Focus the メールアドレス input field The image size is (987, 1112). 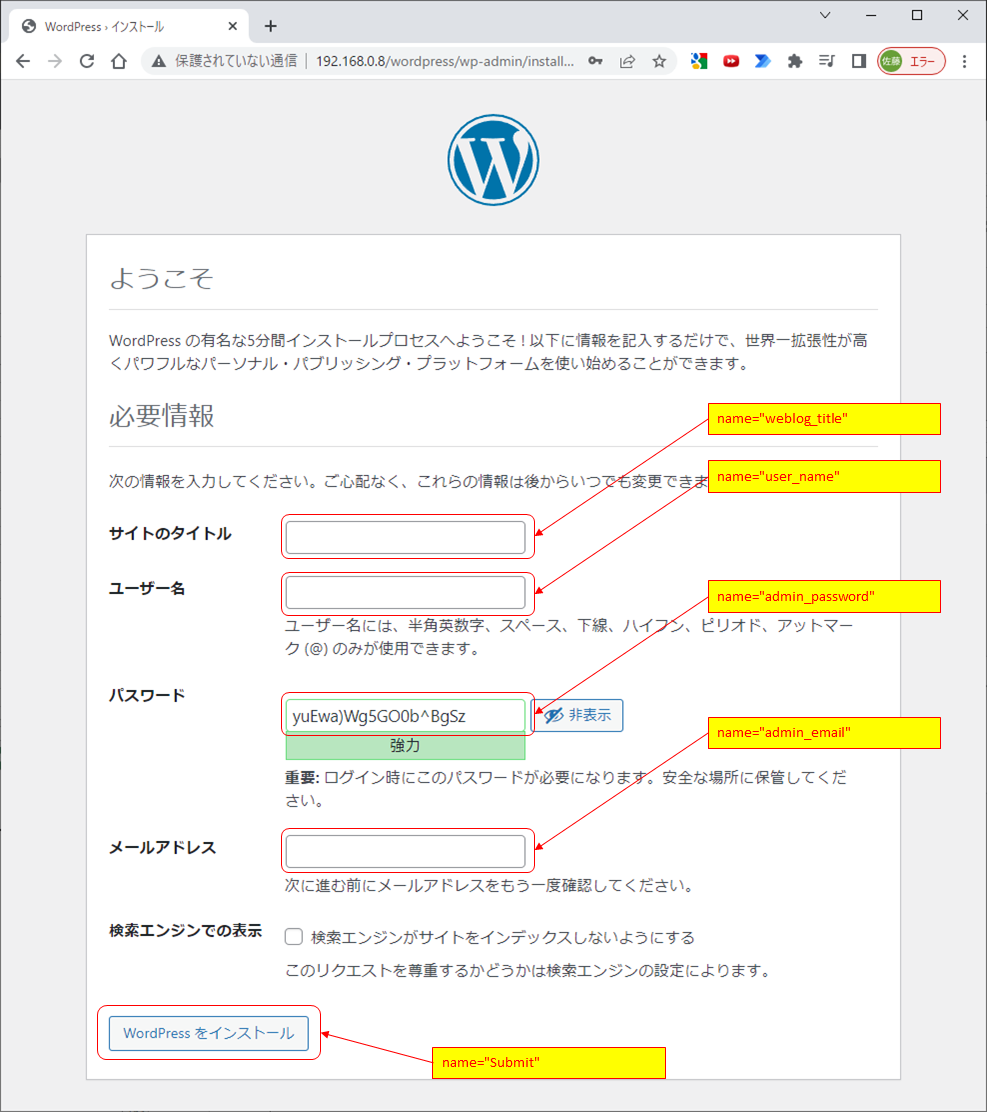[x=406, y=851]
